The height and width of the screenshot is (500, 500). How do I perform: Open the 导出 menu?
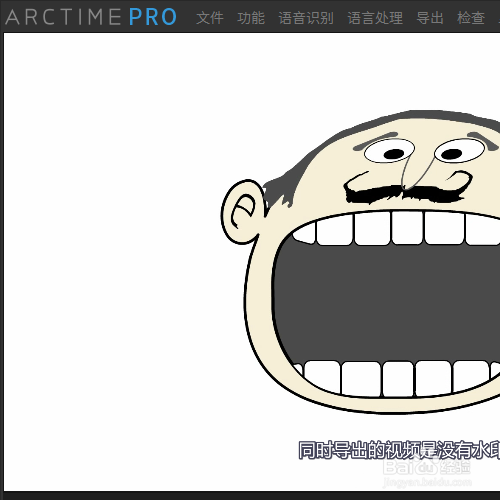coord(430,18)
